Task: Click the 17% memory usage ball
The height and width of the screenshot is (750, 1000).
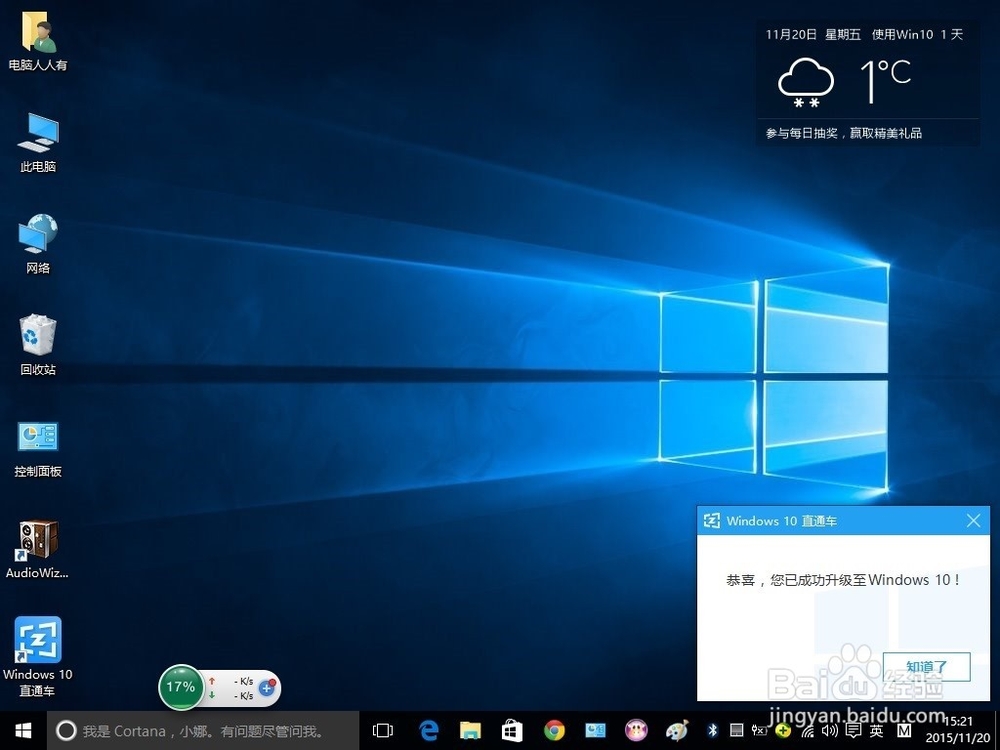Action: click(181, 687)
